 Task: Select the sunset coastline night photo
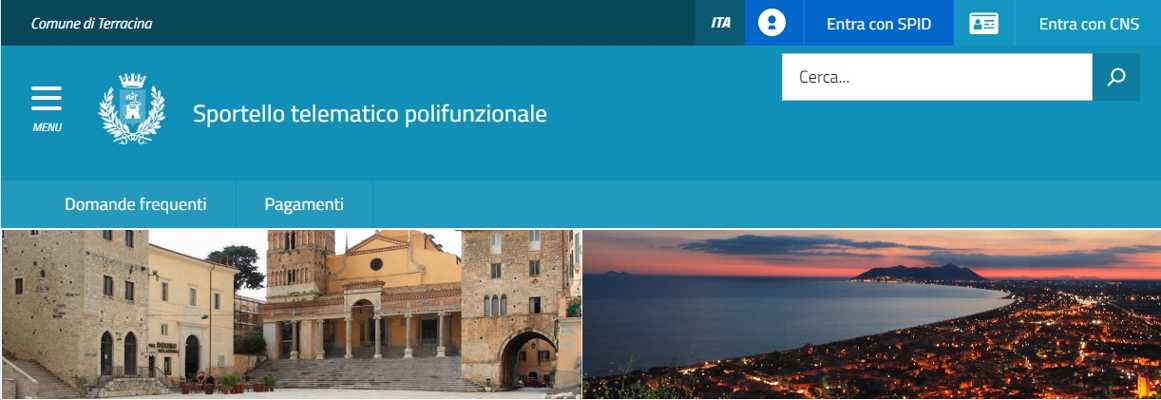click(x=871, y=314)
